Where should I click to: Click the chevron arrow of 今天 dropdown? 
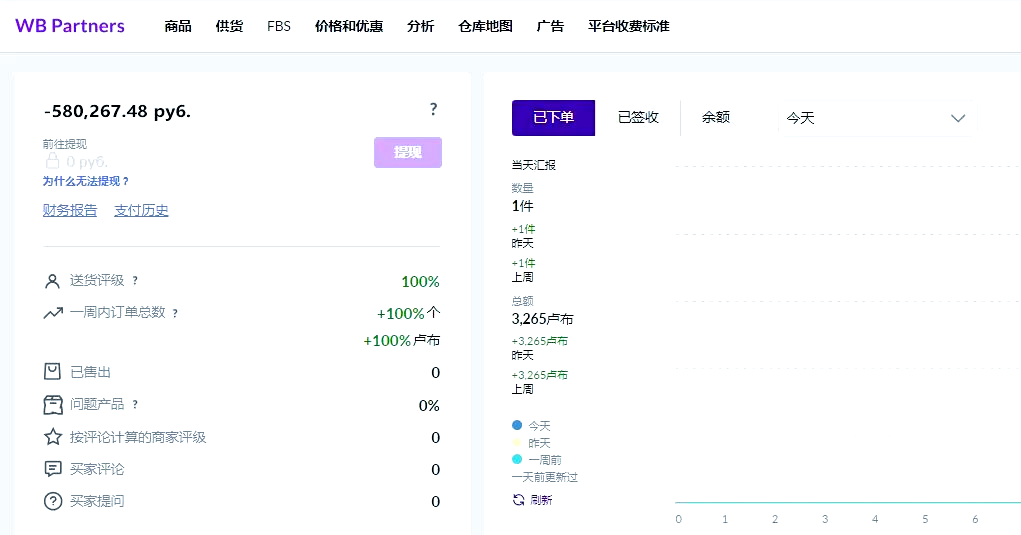coord(958,118)
